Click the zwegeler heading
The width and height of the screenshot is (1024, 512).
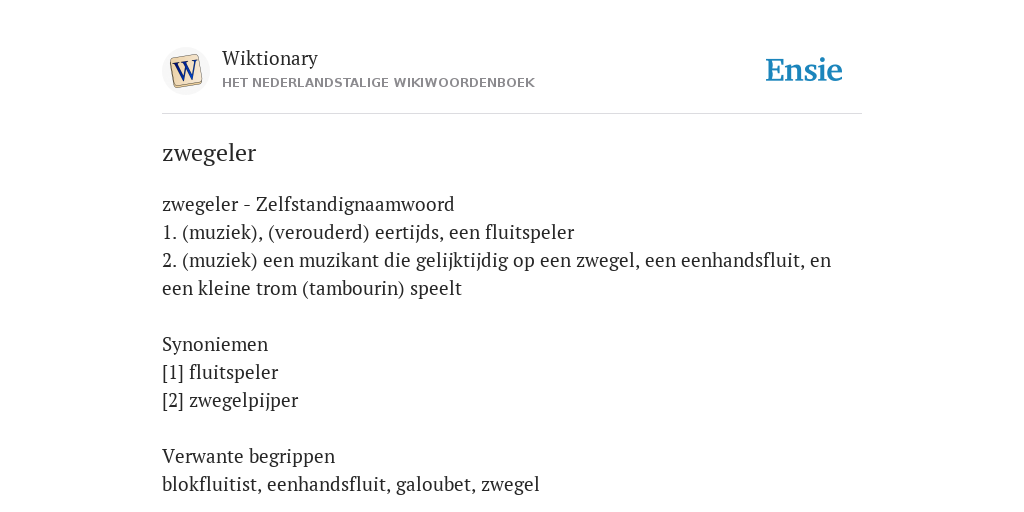(x=209, y=153)
